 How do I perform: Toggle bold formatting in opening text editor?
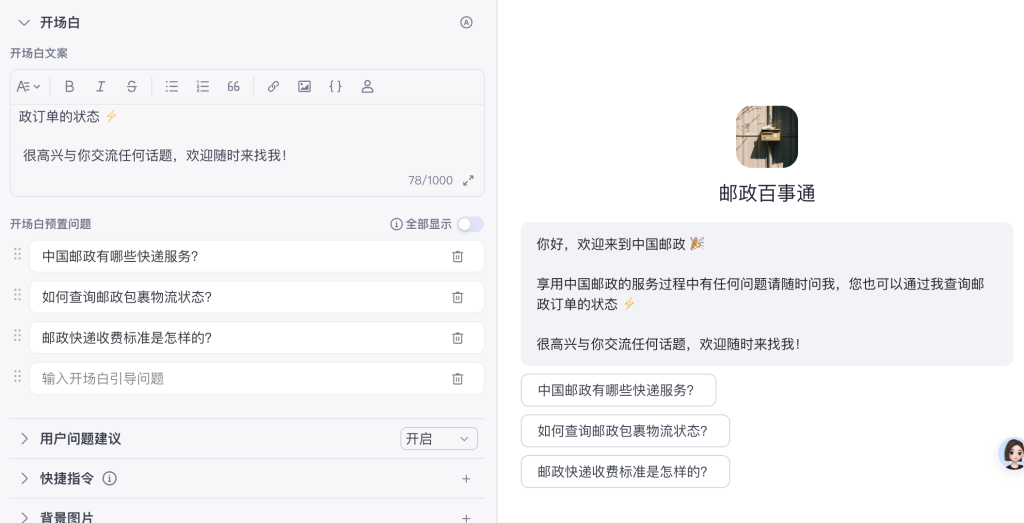70,87
